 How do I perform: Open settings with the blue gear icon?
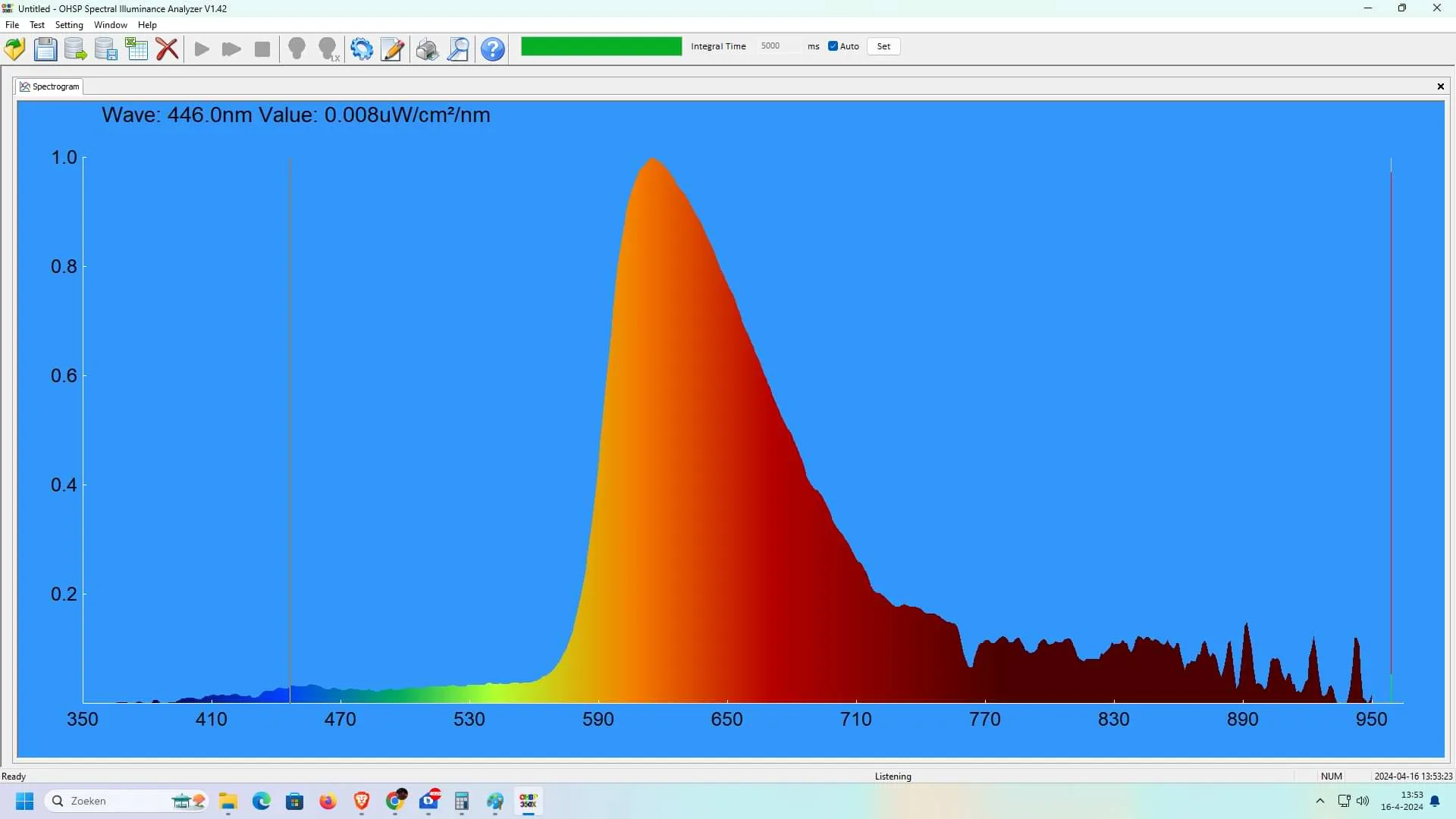pos(362,49)
